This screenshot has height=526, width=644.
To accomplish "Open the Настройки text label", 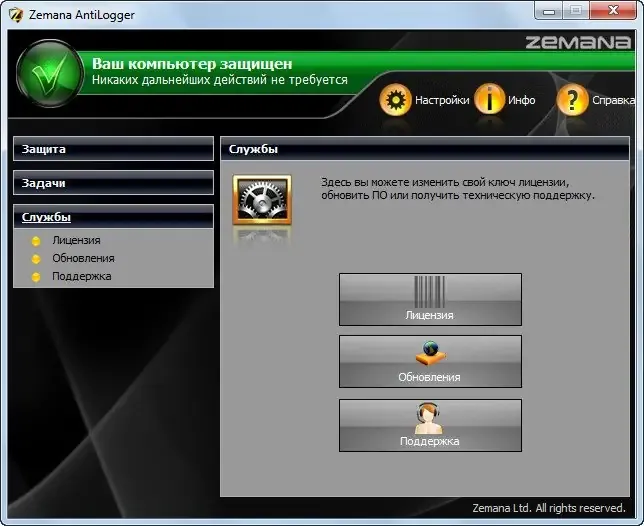I will pyautogui.click(x=442, y=100).
